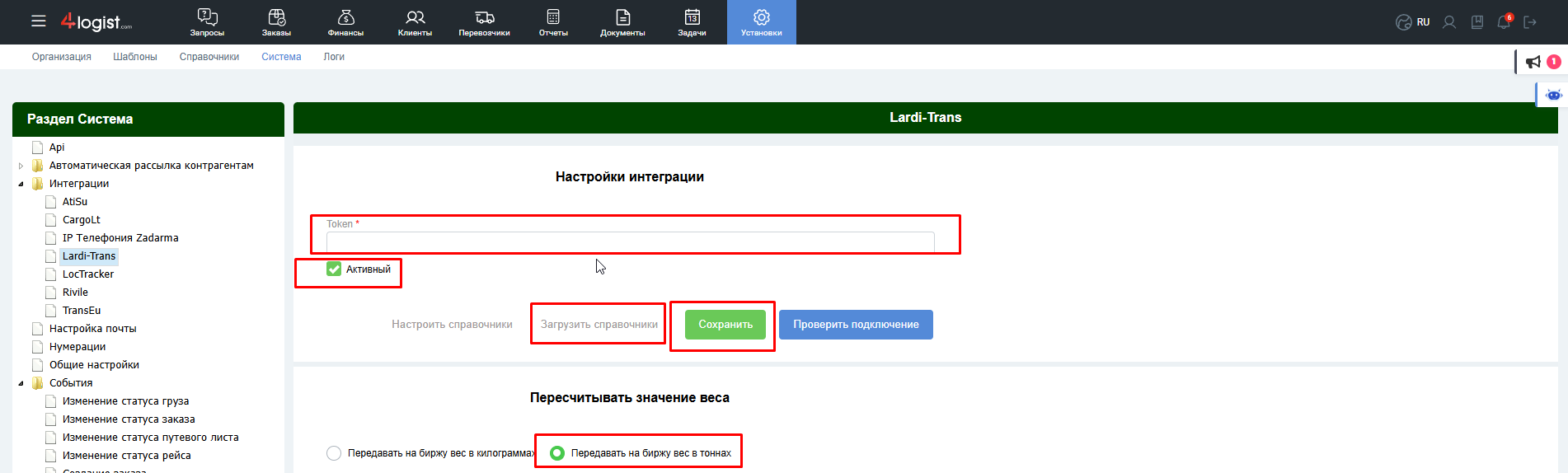Image resolution: width=1568 pixels, height=473 pixels.
Task: Select Rivile integration
Action: pyautogui.click(x=75, y=293)
